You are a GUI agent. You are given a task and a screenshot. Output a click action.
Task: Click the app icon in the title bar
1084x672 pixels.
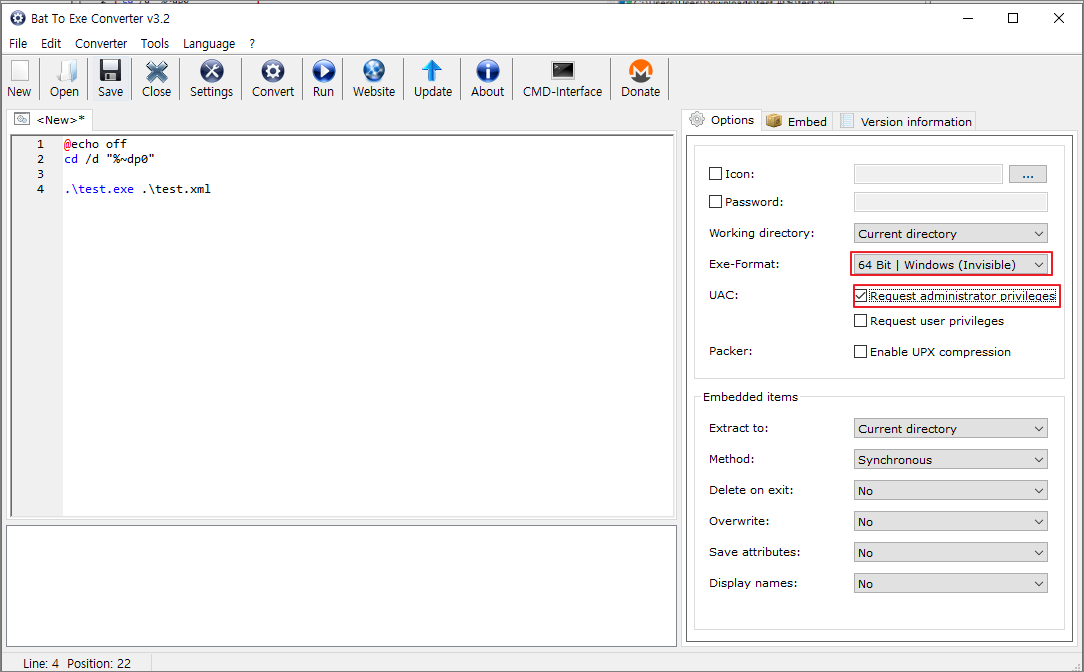pos(18,18)
